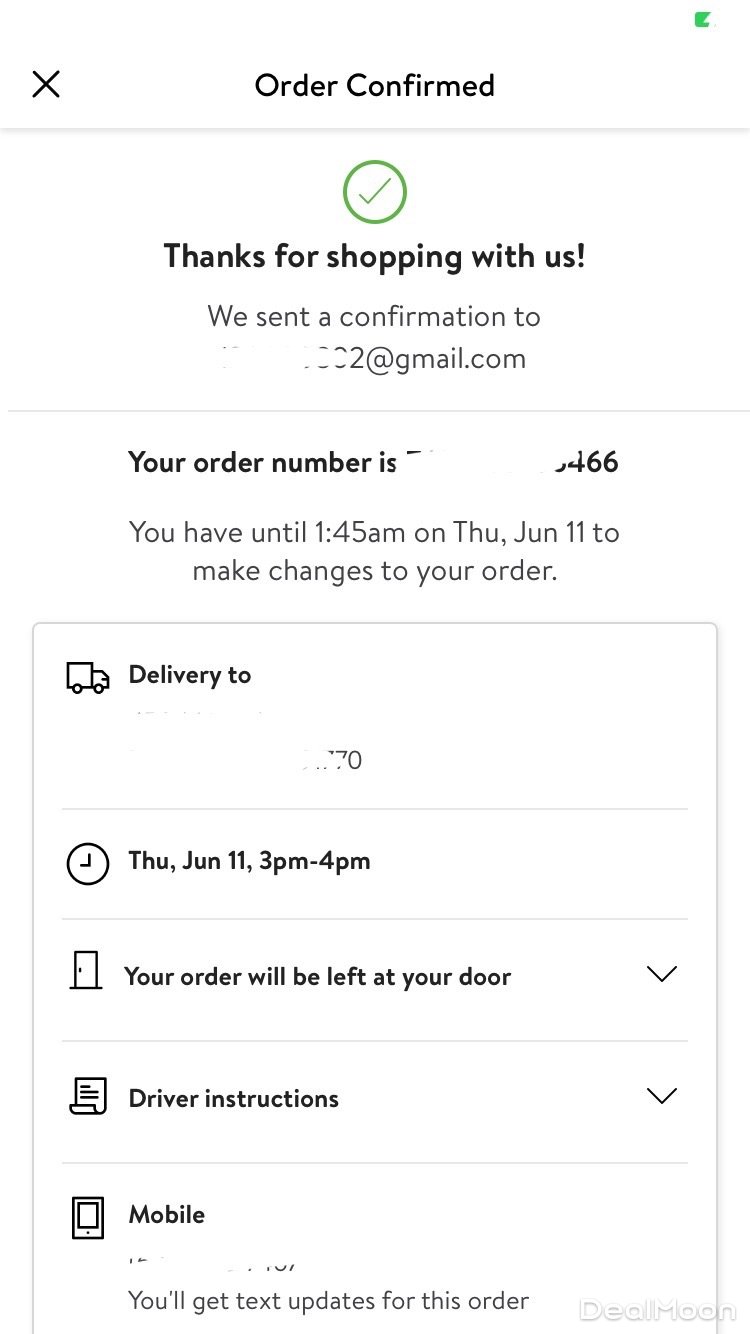750x1334 pixels.
Task: Tap the mobile phone icon
Action: pos(88,1217)
